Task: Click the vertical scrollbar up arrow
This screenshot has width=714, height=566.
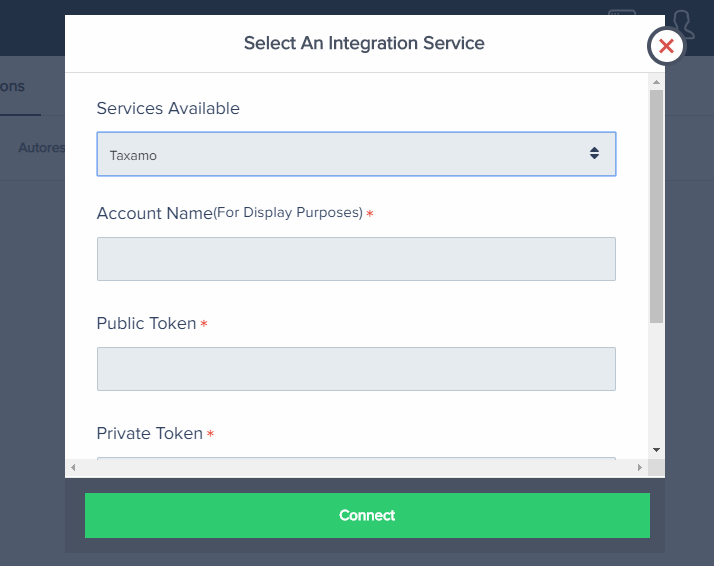Action: 656,82
